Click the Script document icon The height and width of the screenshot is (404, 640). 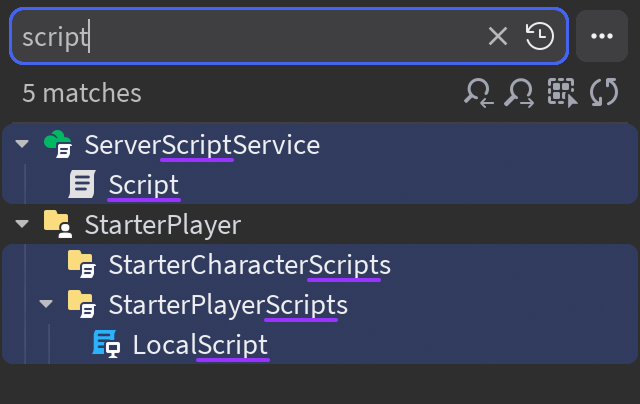82,185
